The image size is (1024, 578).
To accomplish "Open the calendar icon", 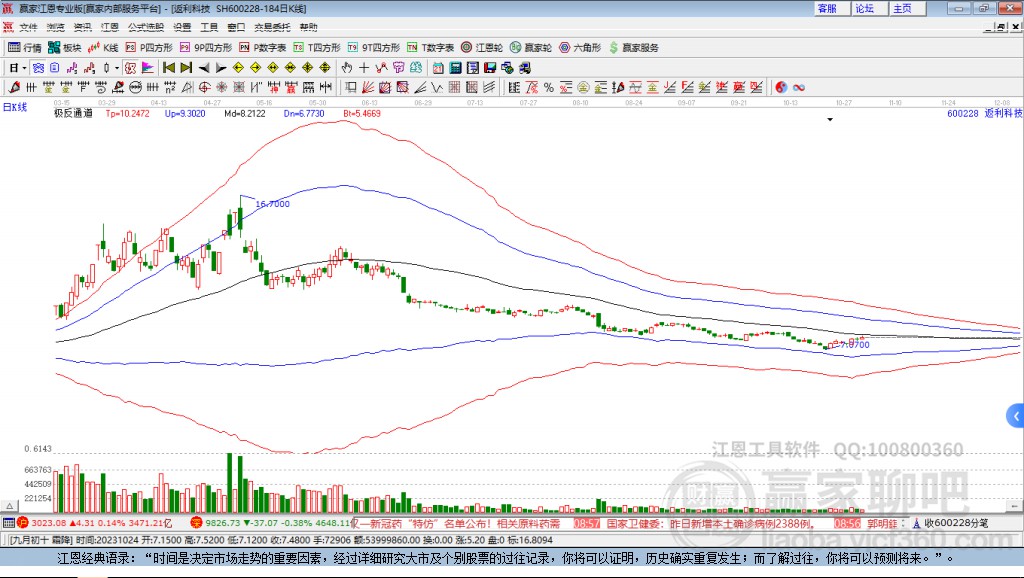I will 438,68.
